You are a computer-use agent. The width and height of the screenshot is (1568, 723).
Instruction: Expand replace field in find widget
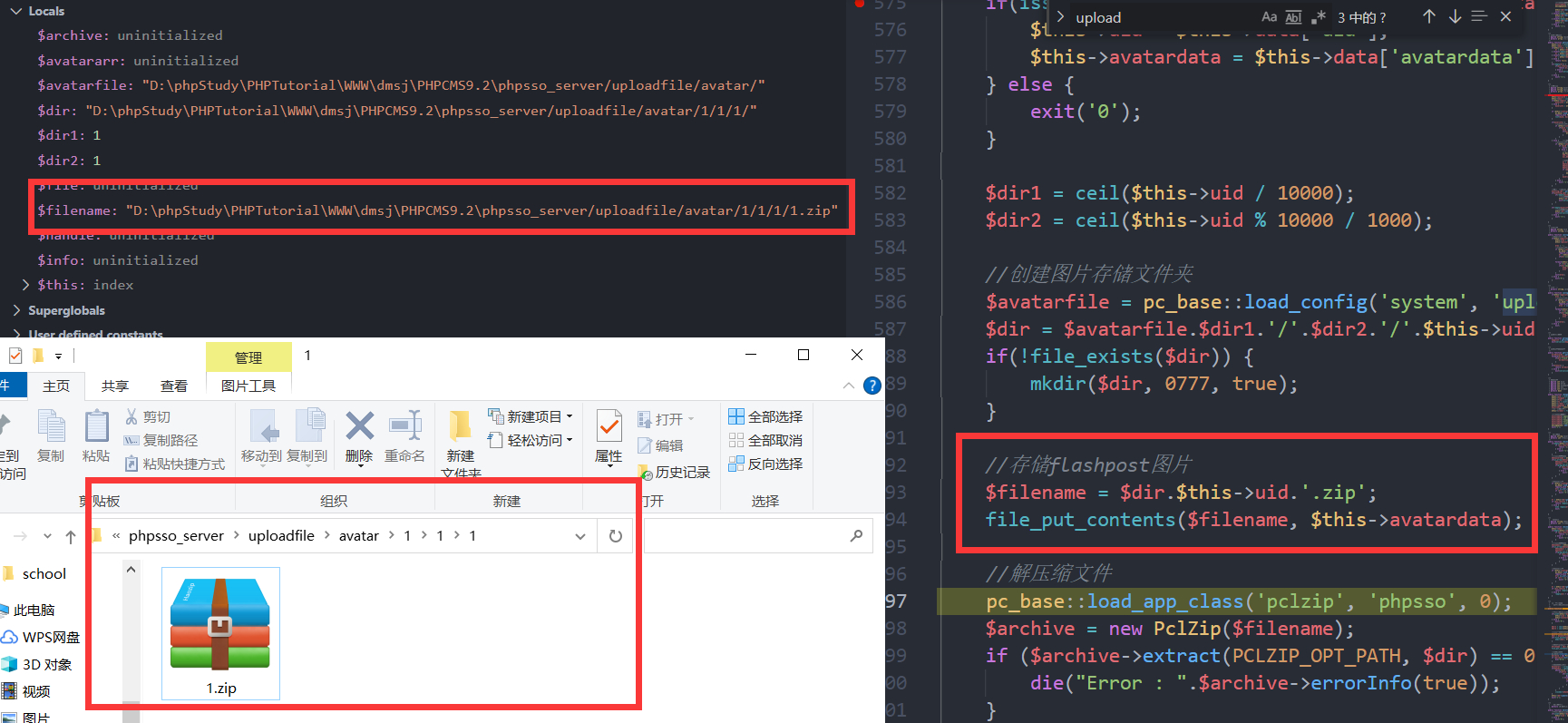1060,16
